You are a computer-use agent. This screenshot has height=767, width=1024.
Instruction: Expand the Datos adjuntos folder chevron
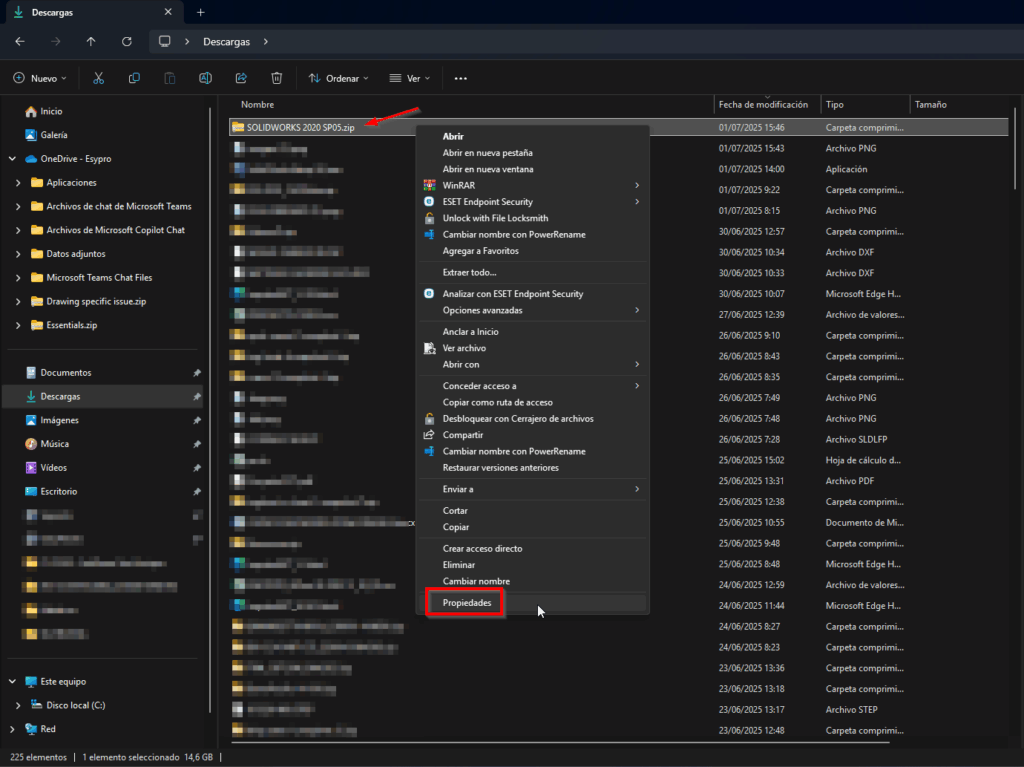tap(18, 254)
